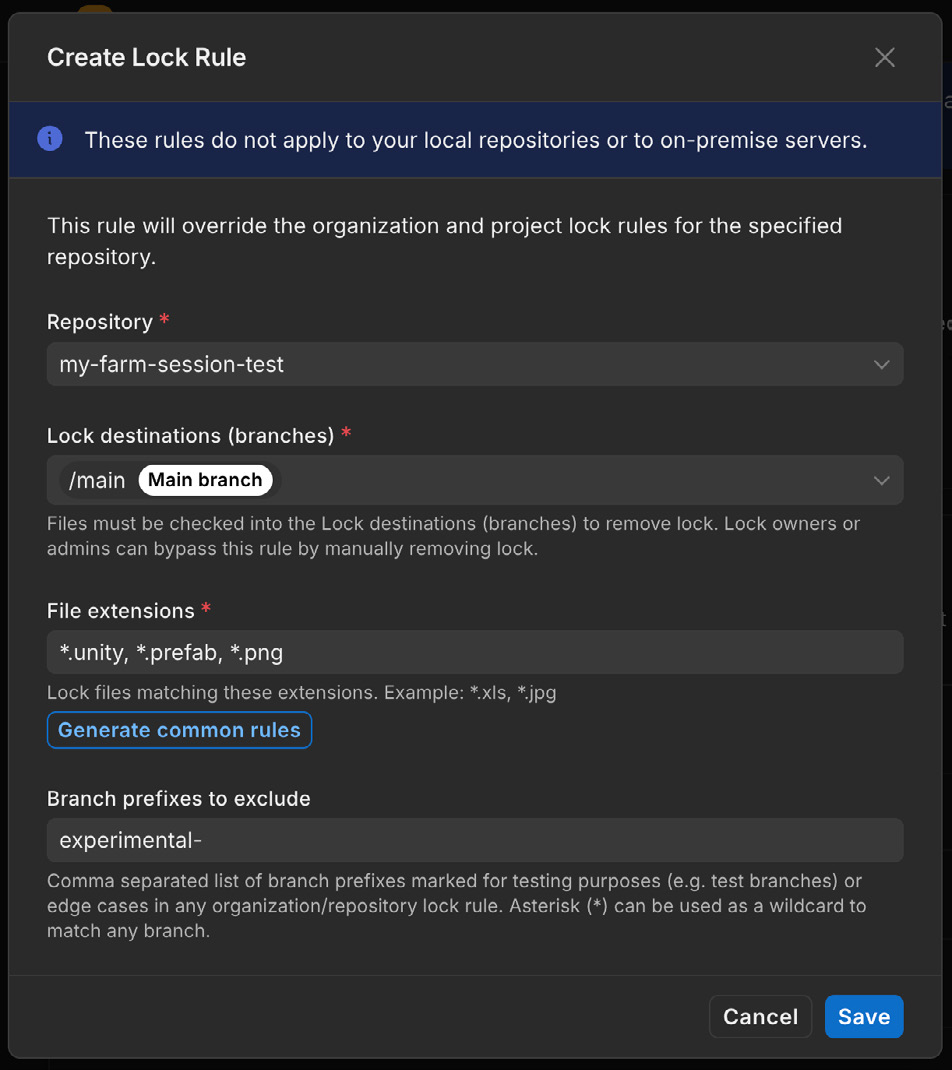Image resolution: width=952 pixels, height=1070 pixels.
Task: Expand the Lock destinations chevron arrow
Action: [x=882, y=480]
